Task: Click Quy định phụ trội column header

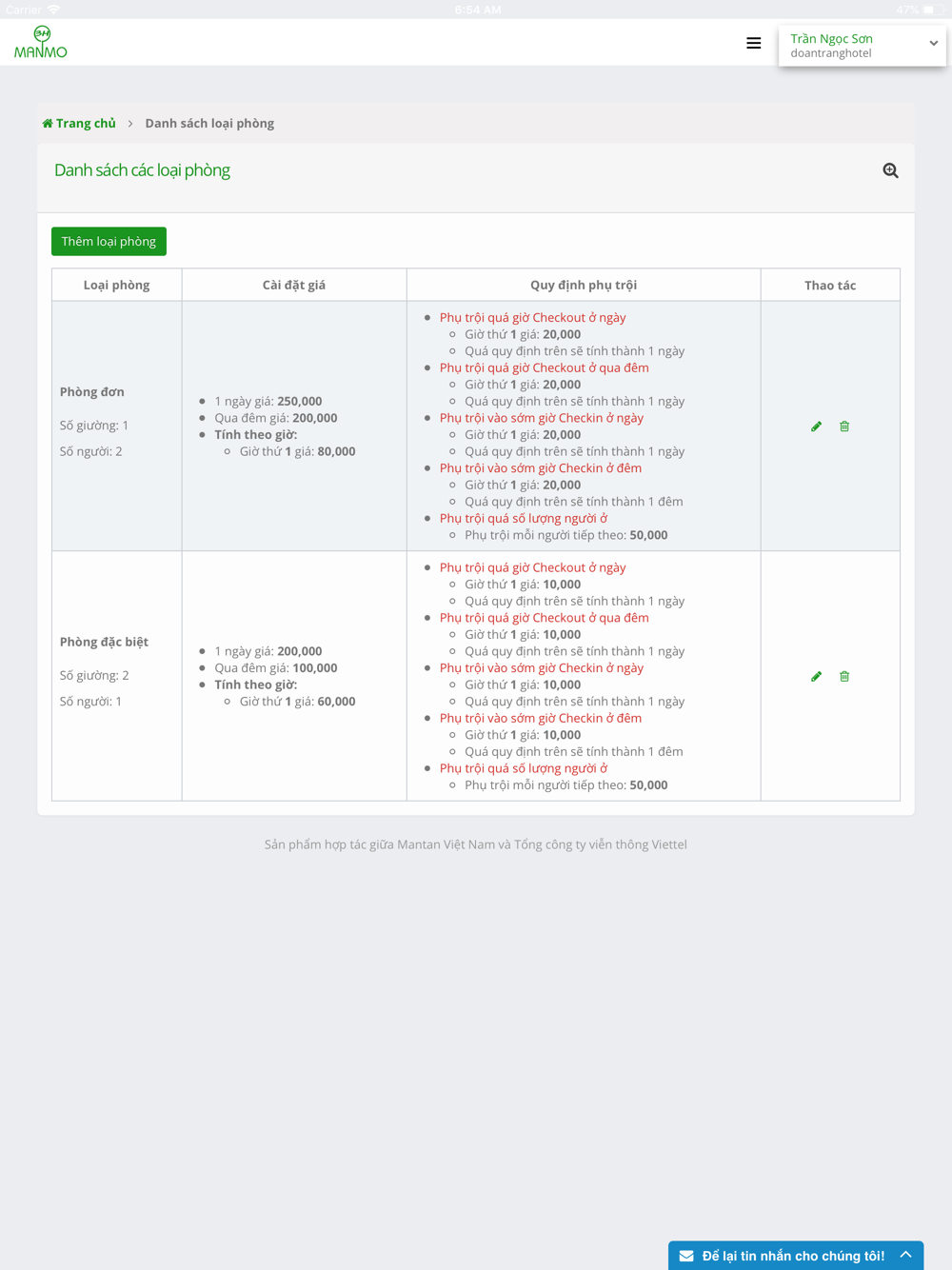Action: point(584,285)
